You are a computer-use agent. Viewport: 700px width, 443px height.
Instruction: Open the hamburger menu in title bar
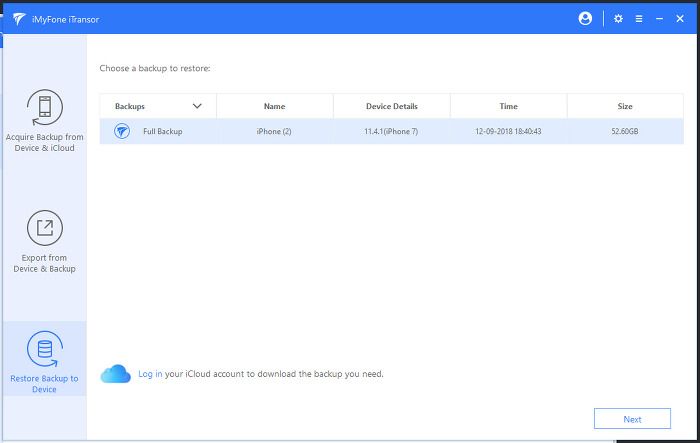tap(639, 19)
